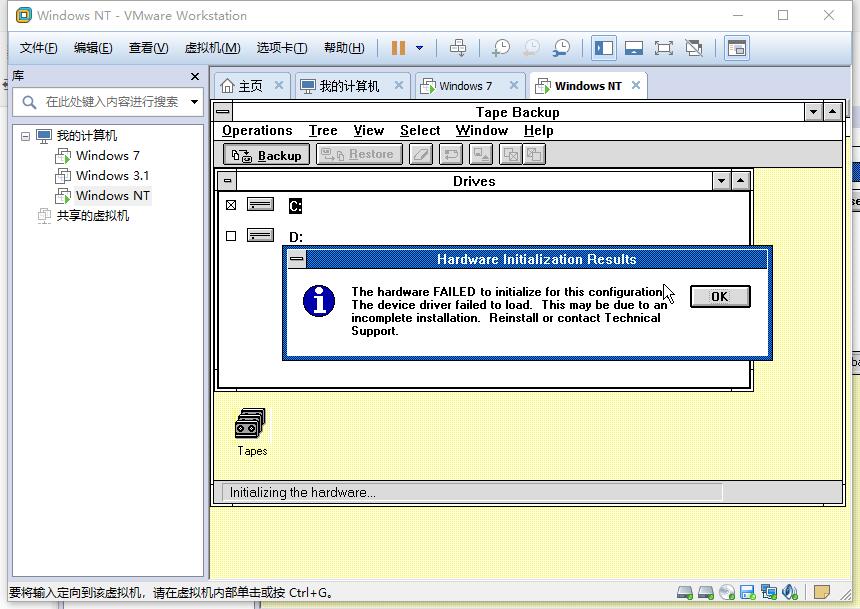
Task: Close the 主页 tab
Action: coord(279,85)
